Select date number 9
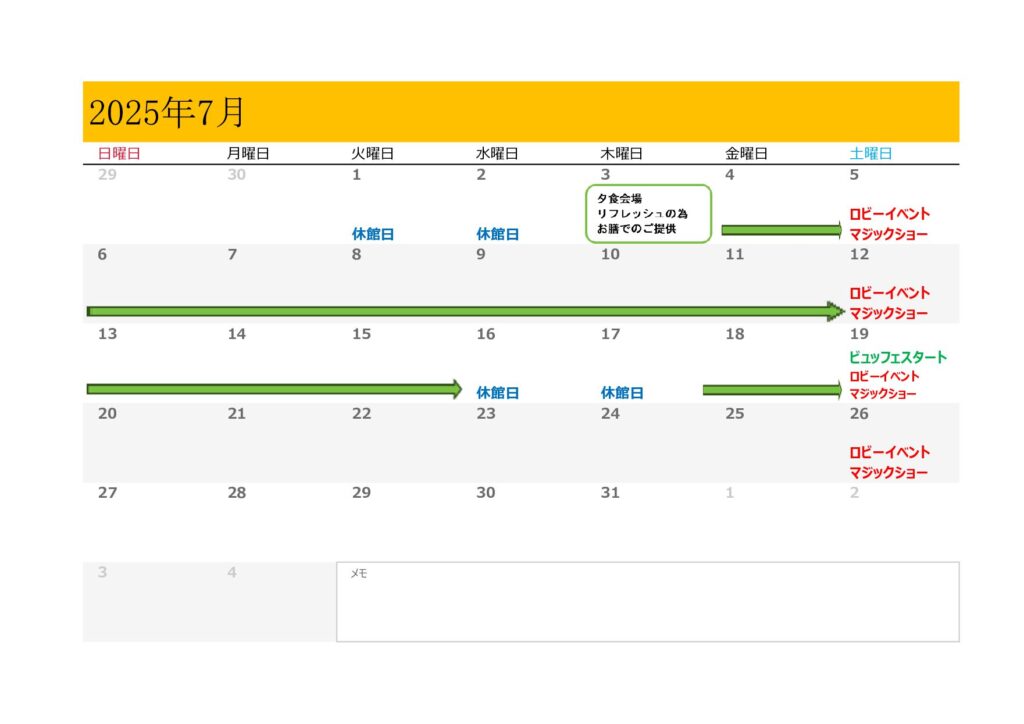This screenshot has height=724, width=1024. coord(481,254)
